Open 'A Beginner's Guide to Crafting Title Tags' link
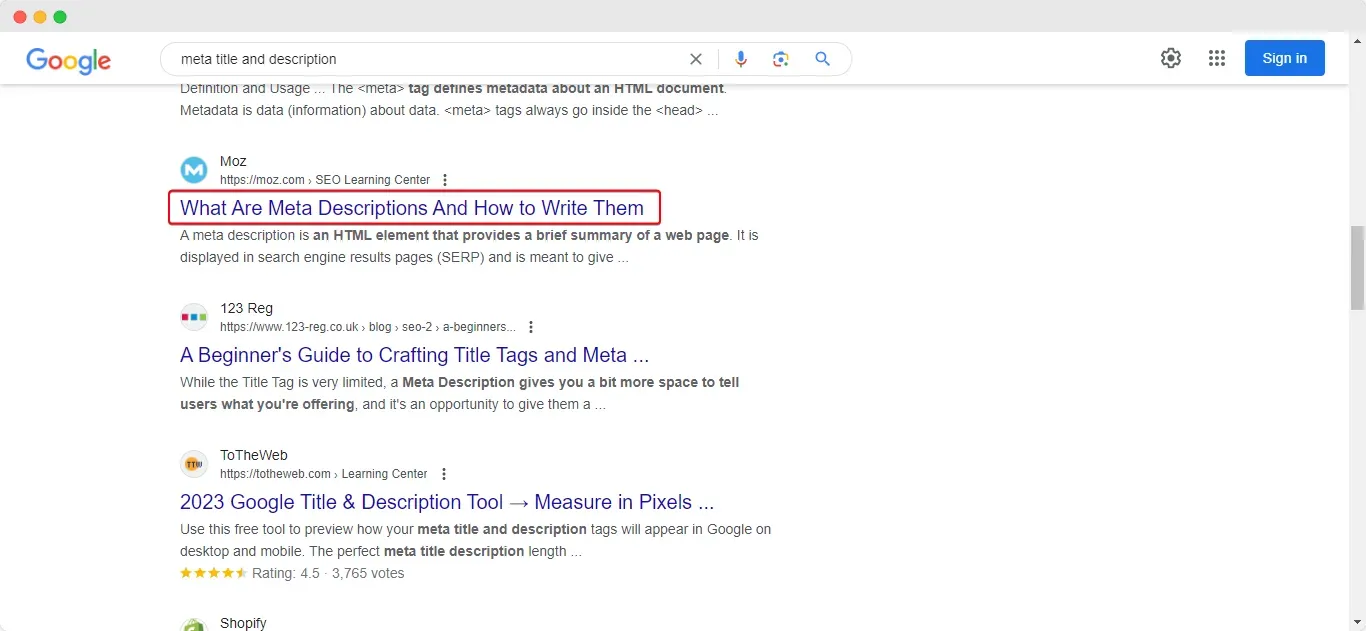Image resolution: width=1366 pixels, height=631 pixels. tap(415, 355)
